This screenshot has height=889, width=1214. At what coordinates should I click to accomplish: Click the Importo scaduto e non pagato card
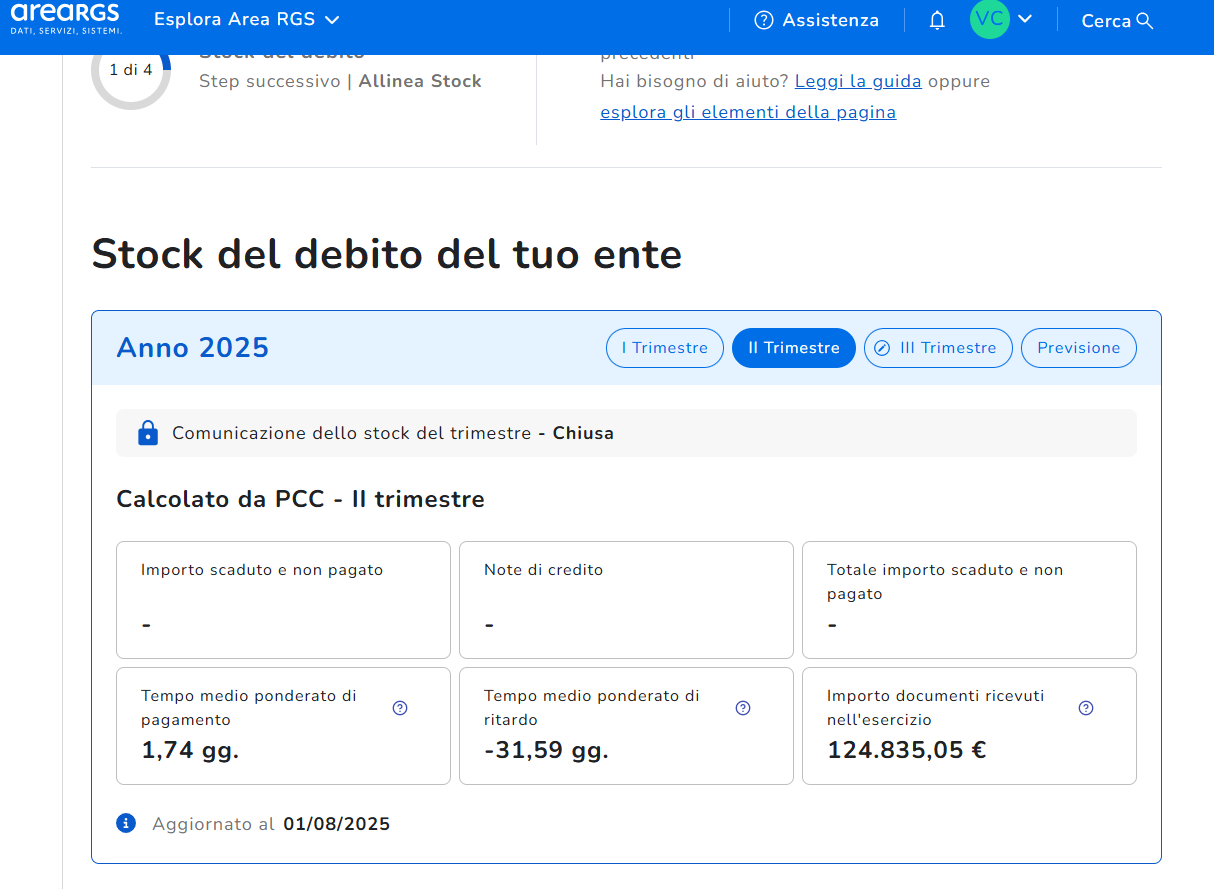click(x=283, y=600)
